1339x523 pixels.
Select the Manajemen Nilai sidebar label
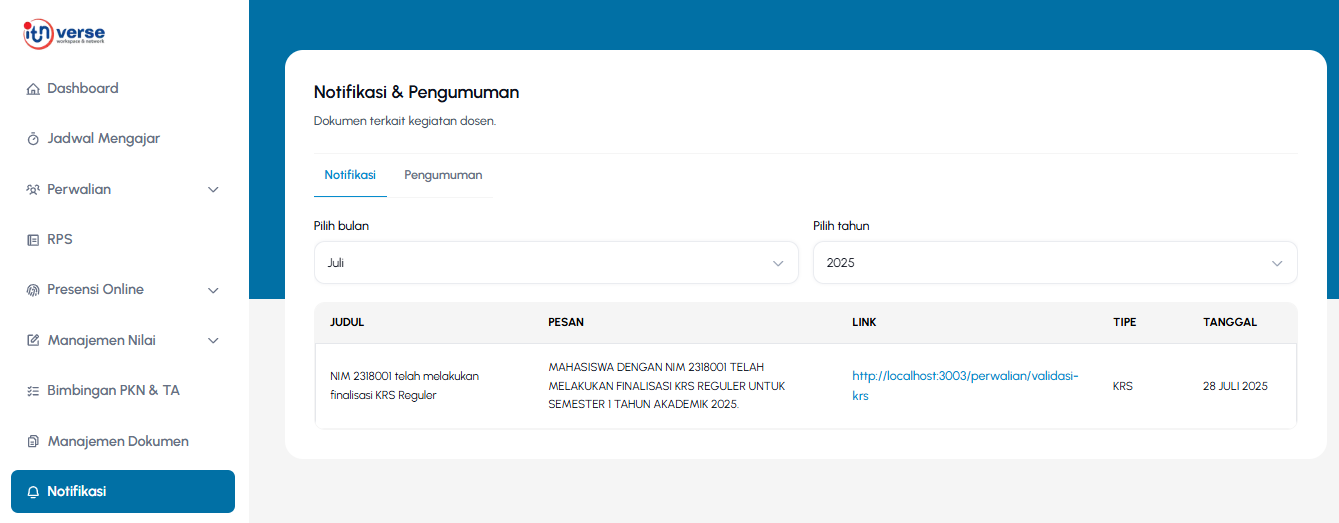pos(101,341)
